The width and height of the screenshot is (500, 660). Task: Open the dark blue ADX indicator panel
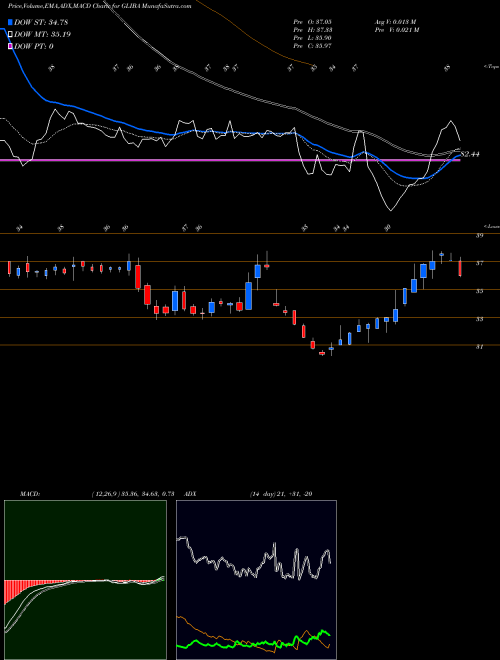(x=256, y=580)
